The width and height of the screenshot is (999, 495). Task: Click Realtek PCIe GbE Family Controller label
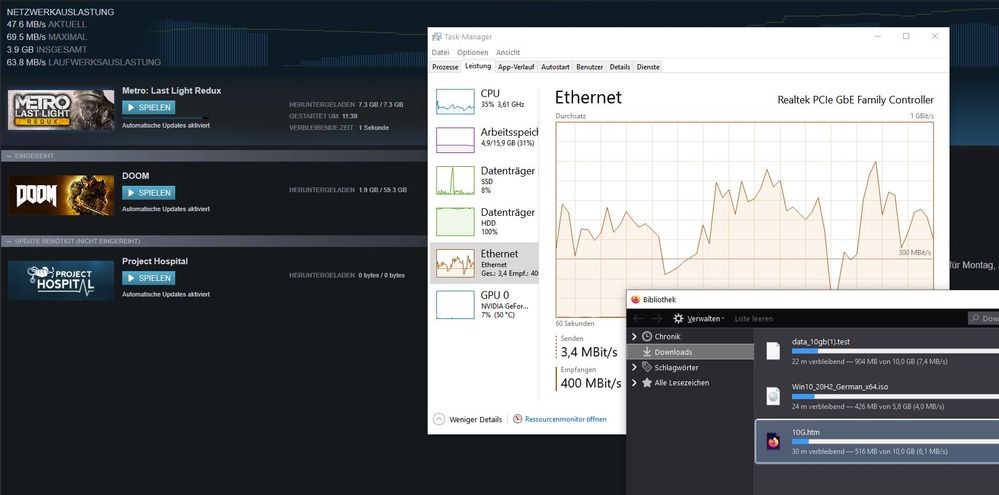856,100
